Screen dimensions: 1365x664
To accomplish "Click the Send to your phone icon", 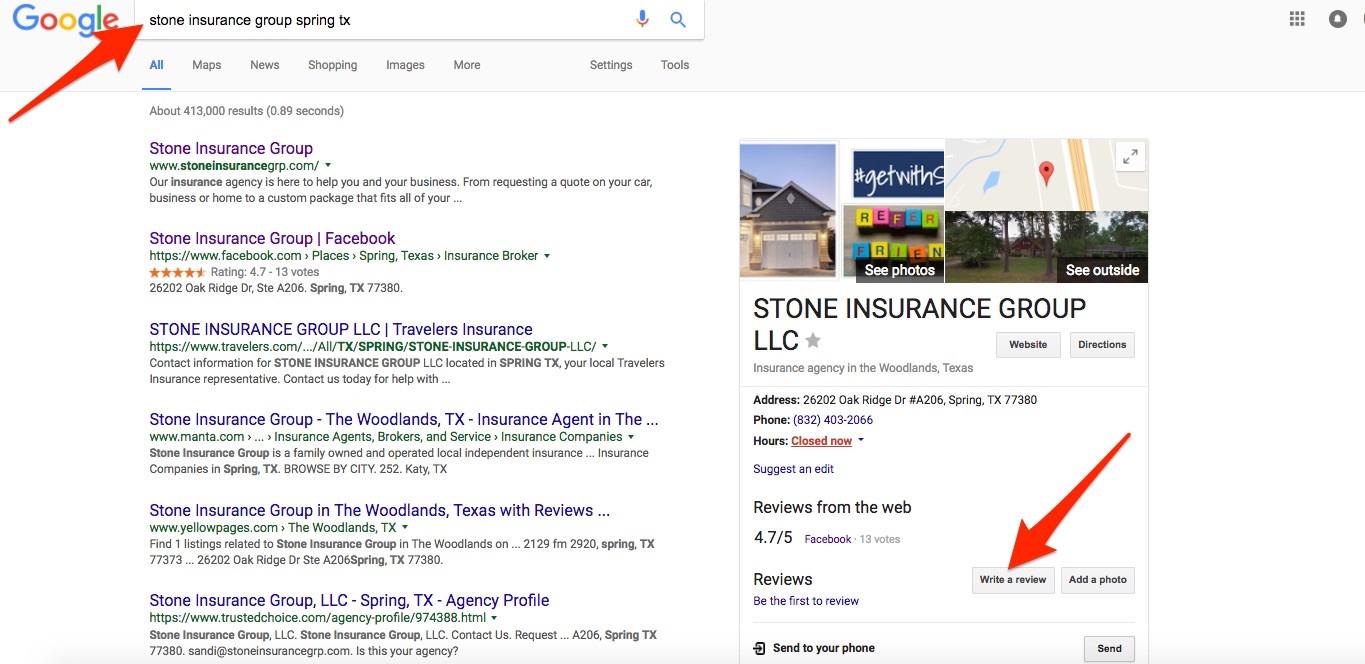I will (760, 648).
